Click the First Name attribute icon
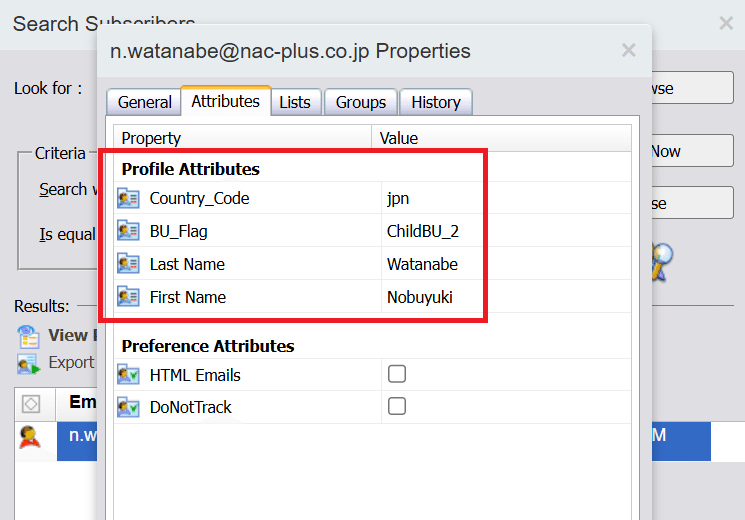Screen dimensions: 745x520 tap(128, 297)
